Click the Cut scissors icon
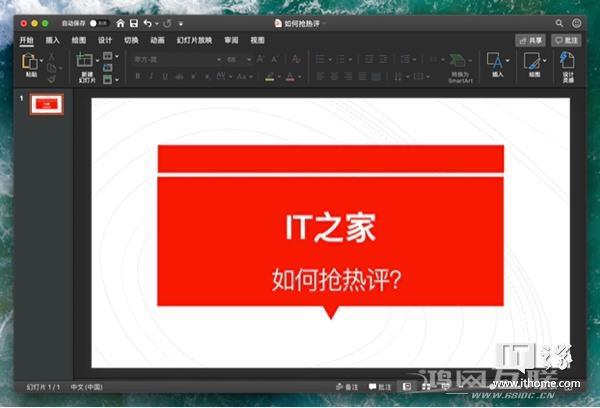This screenshot has width=600, height=408. point(52,57)
